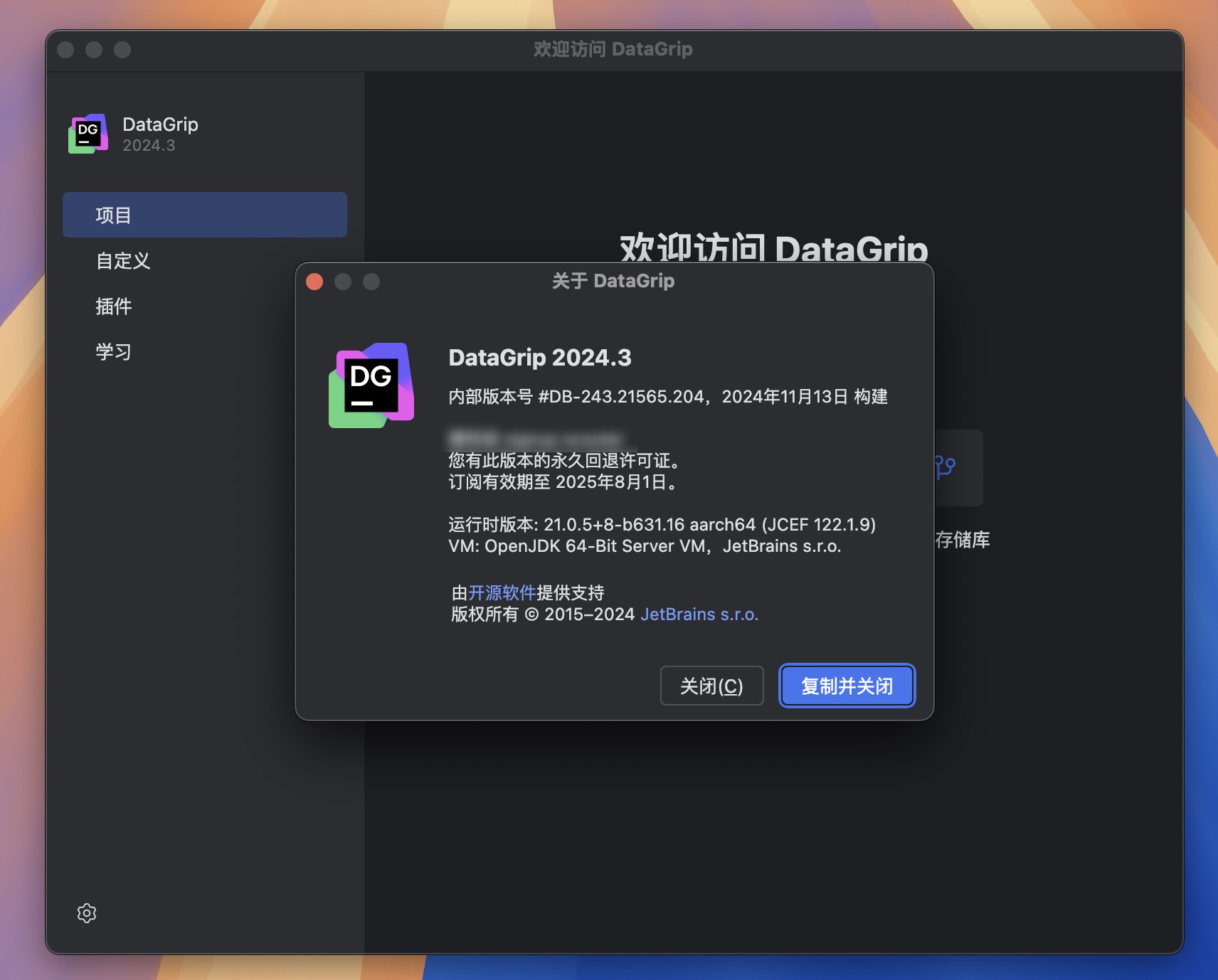
Task: Click the DataGrip 2024.3 heading in dialog
Action: (540, 358)
